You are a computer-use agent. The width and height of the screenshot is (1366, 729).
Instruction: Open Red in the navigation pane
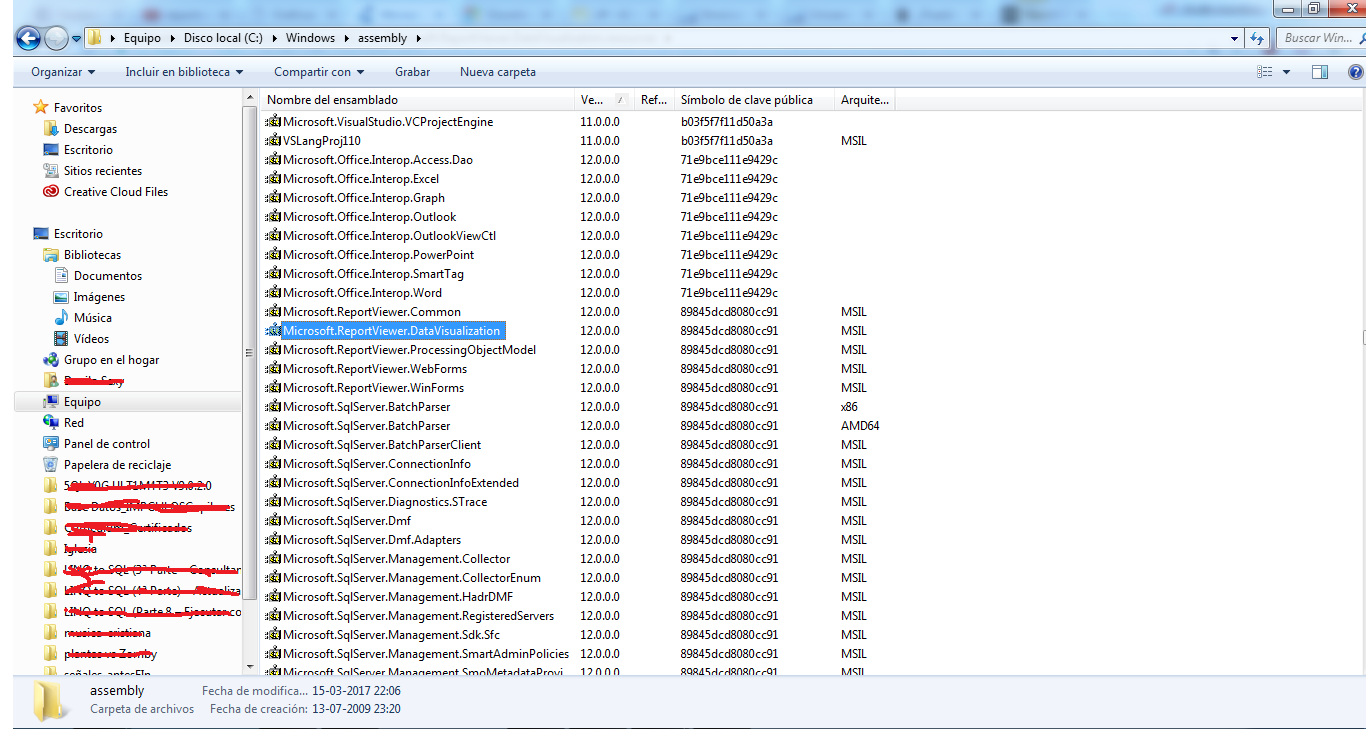[x=74, y=423]
